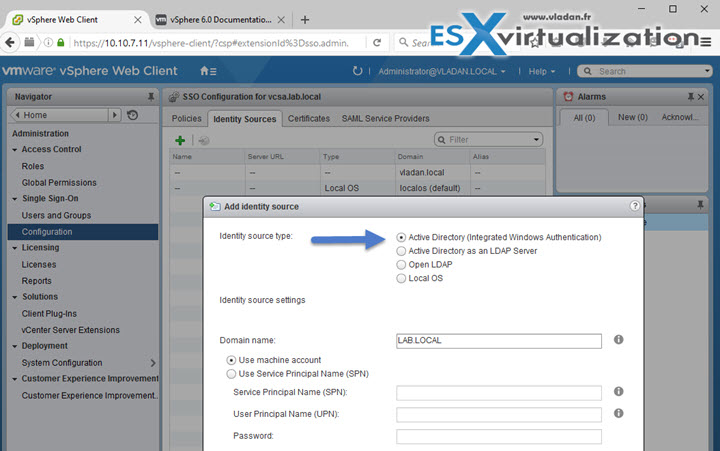Pin the panel below Alarms
This screenshot has width=720, height=451.
click(700, 205)
